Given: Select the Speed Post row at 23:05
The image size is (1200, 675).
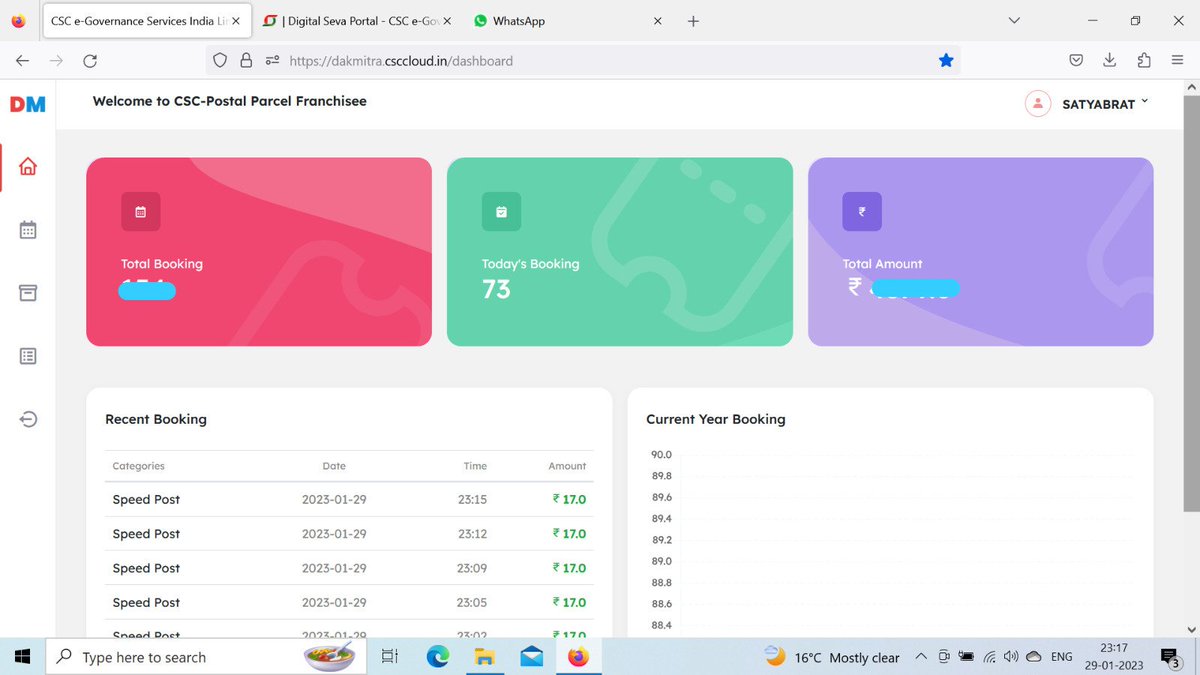Looking at the screenshot, I should click(349, 602).
